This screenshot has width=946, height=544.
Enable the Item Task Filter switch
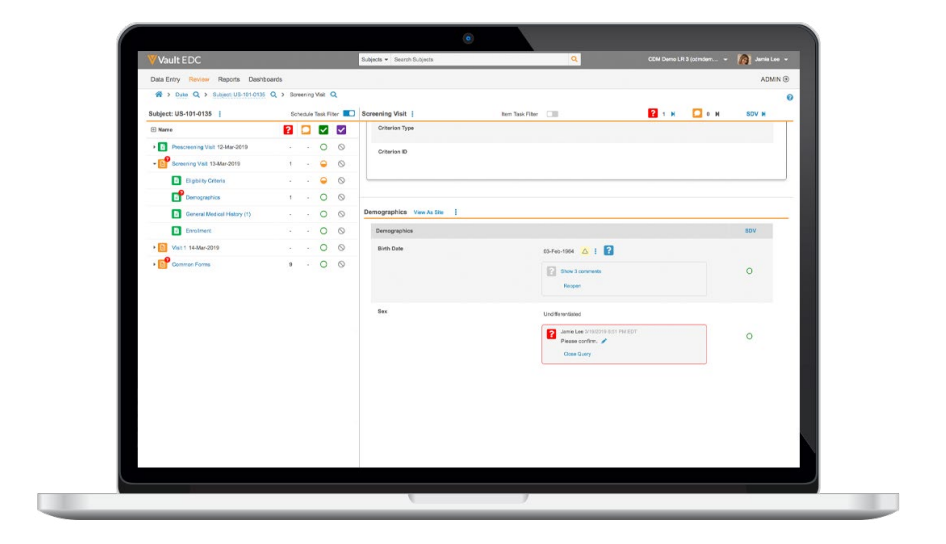552,114
